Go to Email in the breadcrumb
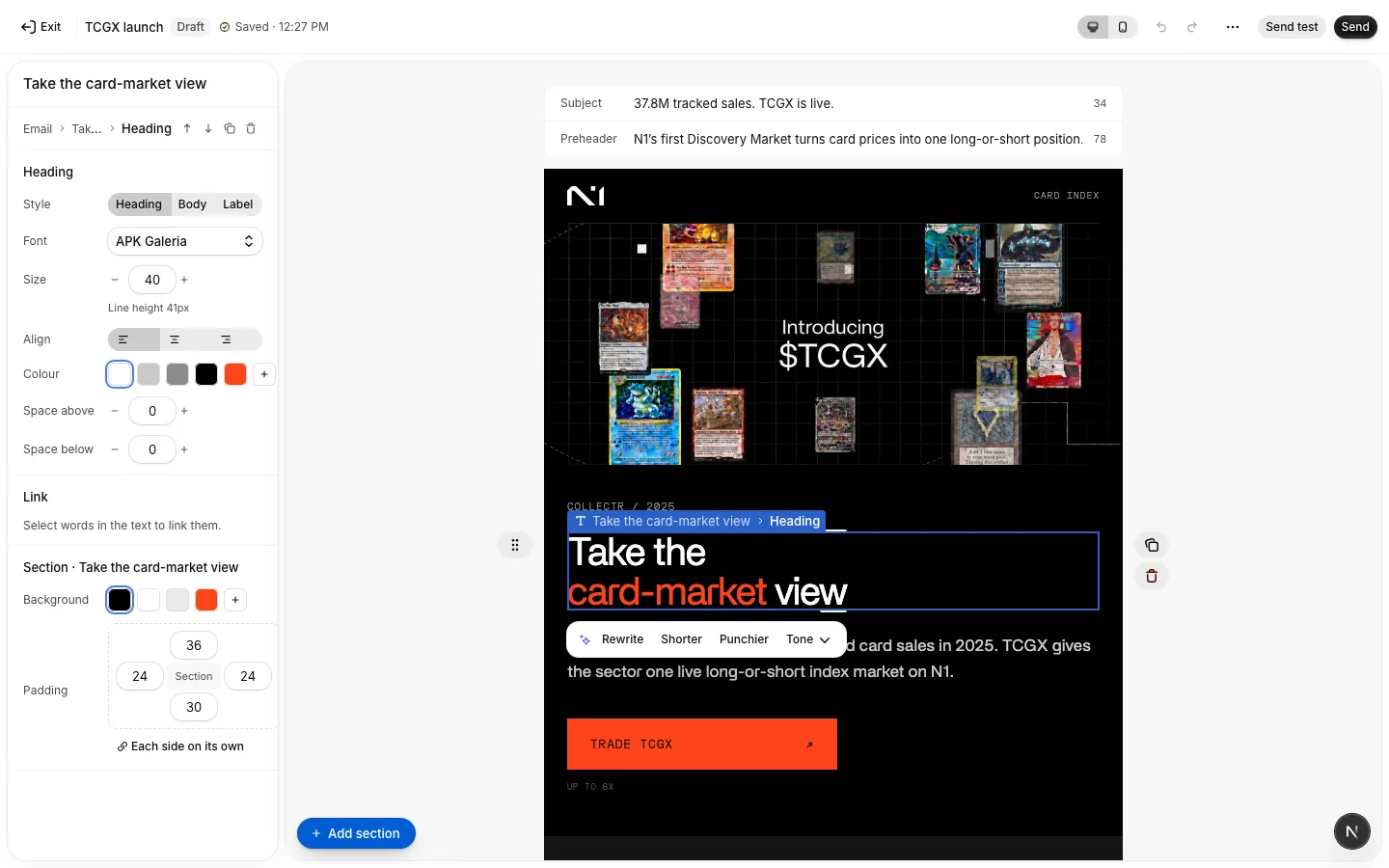 click(x=38, y=129)
